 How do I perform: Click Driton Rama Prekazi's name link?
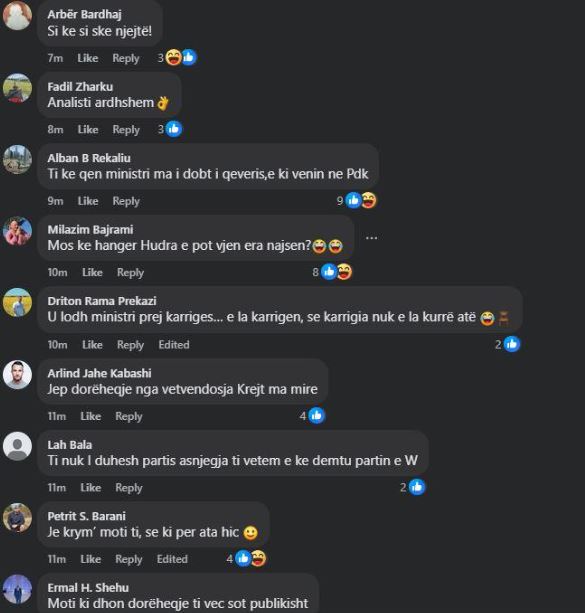click(102, 301)
